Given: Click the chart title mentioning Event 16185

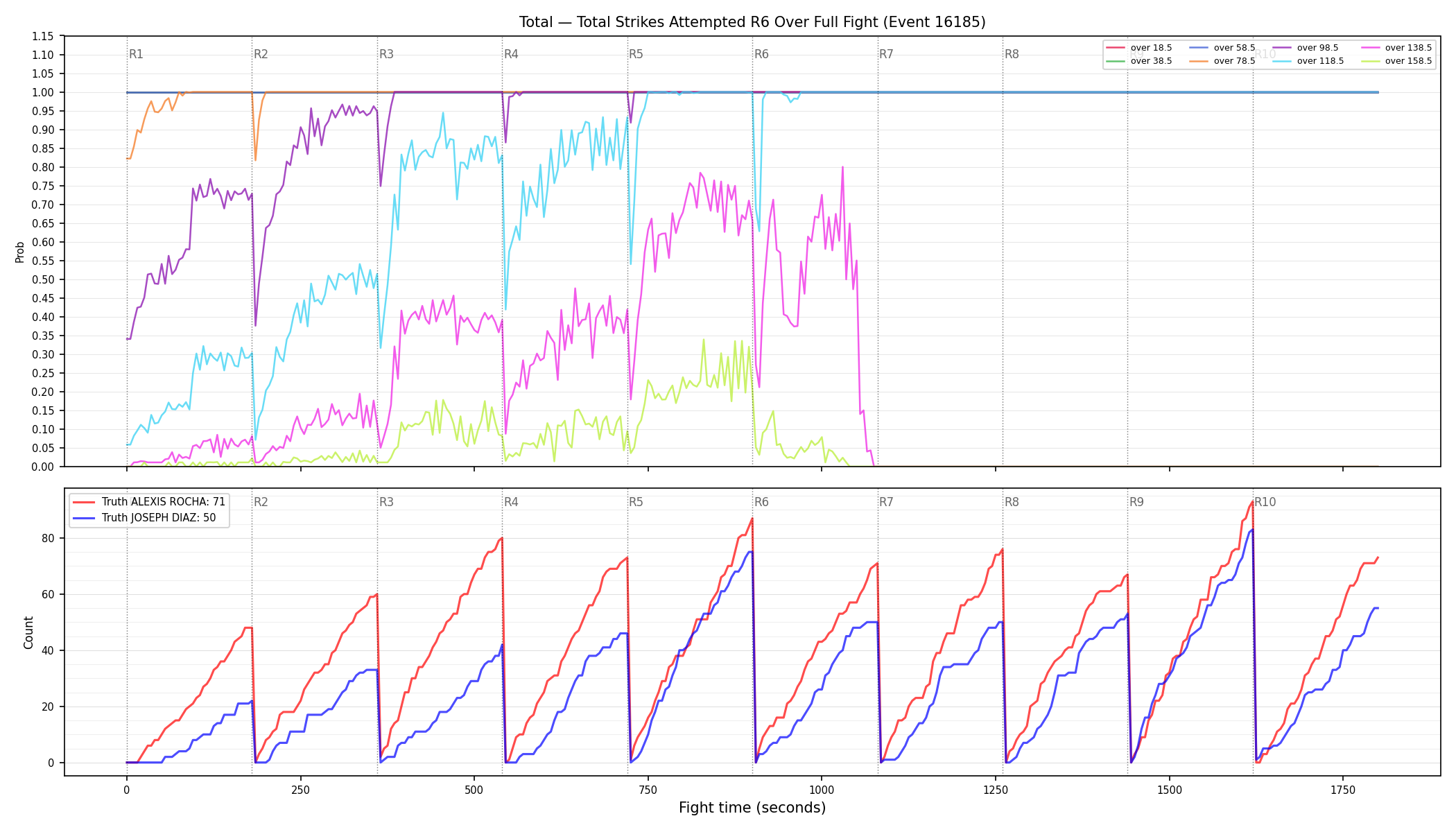Looking at the screenshot, I should (752, 22).
